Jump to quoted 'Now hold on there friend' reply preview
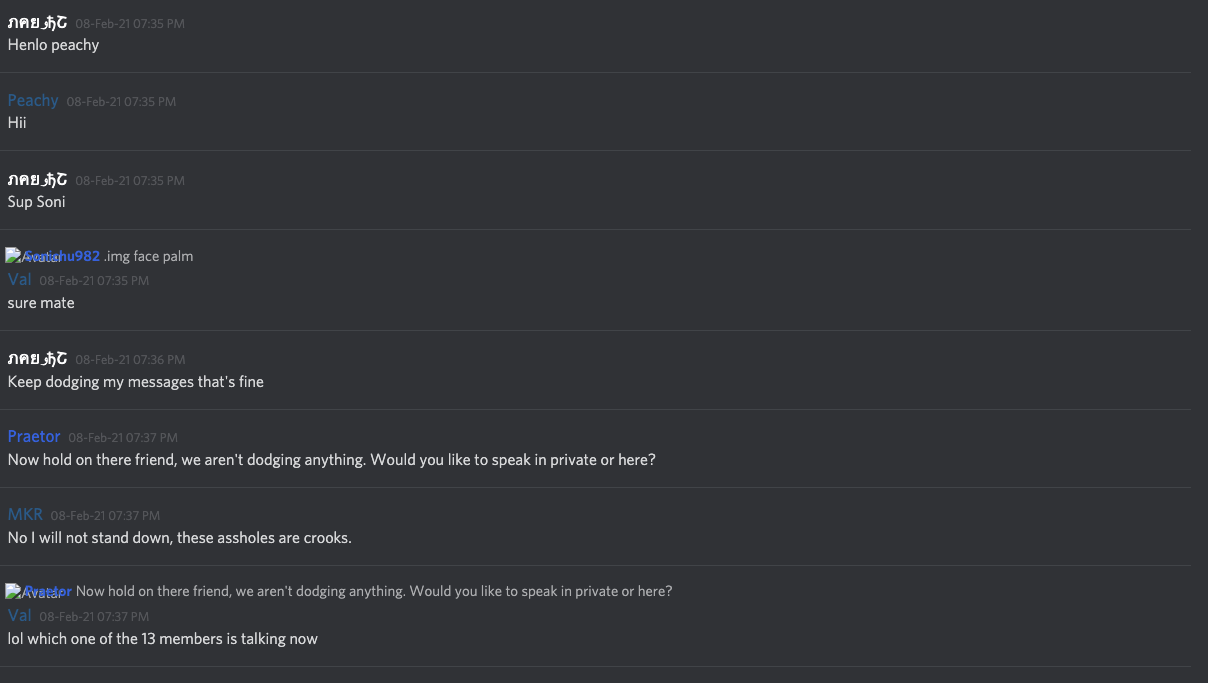1208x683 pixels. pyautogui.click(x=374, y=591)
